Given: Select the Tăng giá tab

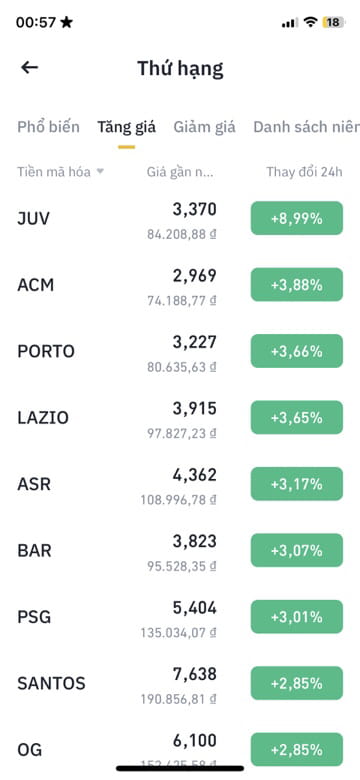Looking at the screenshot, I should [x=126, y=127].
